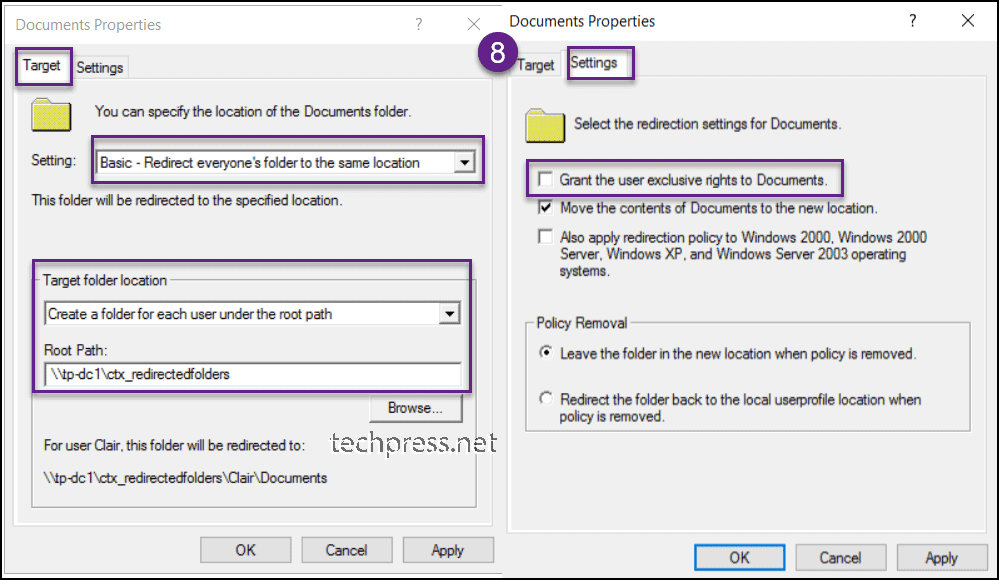The width and height of the screenshot is (999, 580).
Task: Click Cancel in the left dialog
Action: coord(347,550)
